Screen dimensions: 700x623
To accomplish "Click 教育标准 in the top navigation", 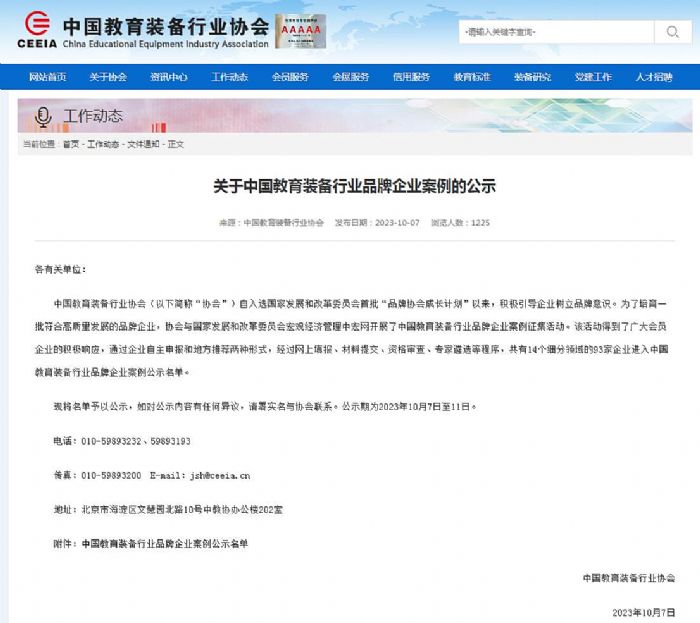I will (x=472, y=77).
